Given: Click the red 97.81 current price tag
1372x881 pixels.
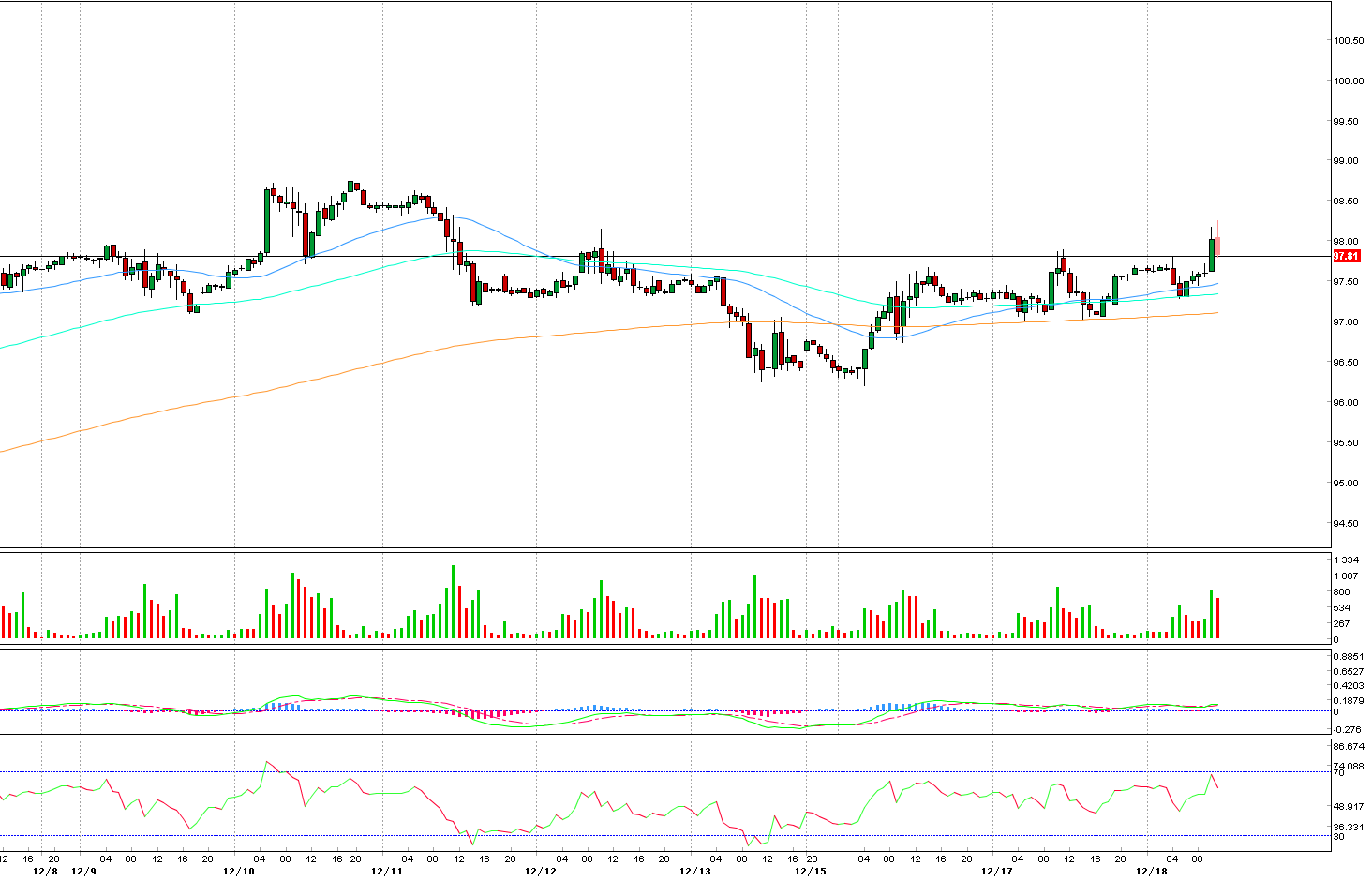Looking at the screenshot, I should pyautogui.click(x=1346, y=256).
